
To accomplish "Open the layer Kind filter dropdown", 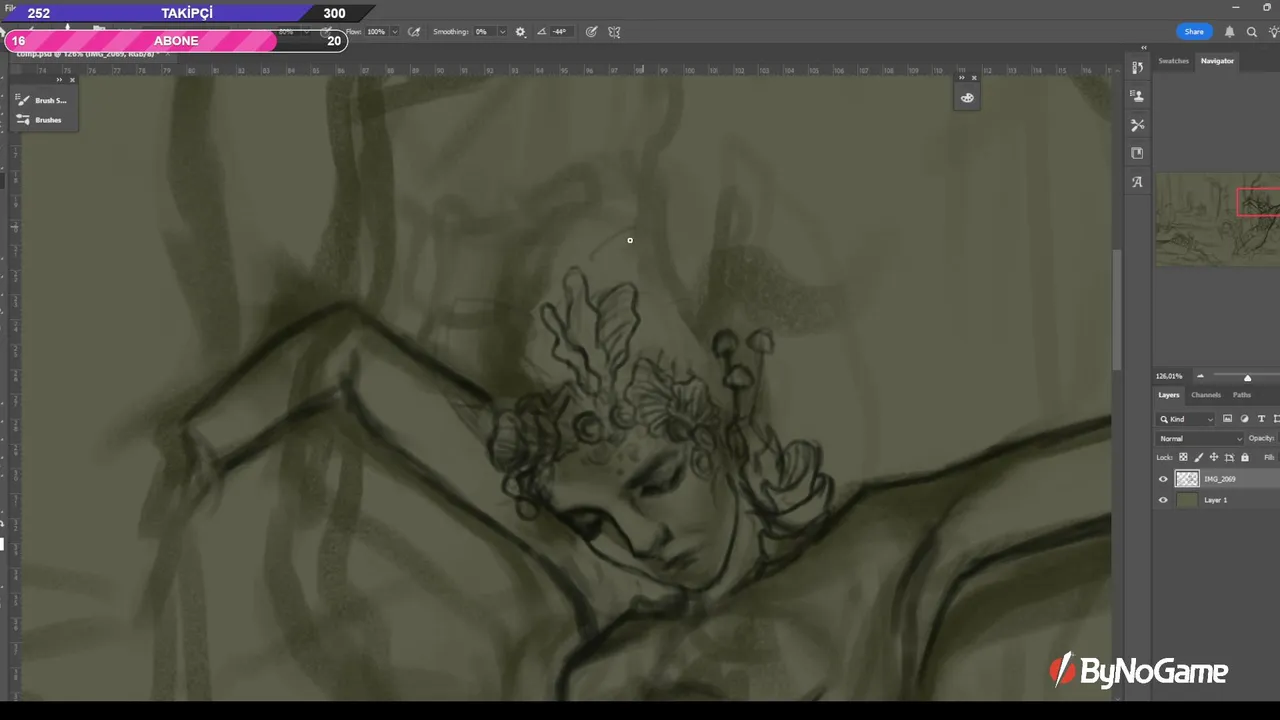I will pyautogui.click(x=1186, y=419).
